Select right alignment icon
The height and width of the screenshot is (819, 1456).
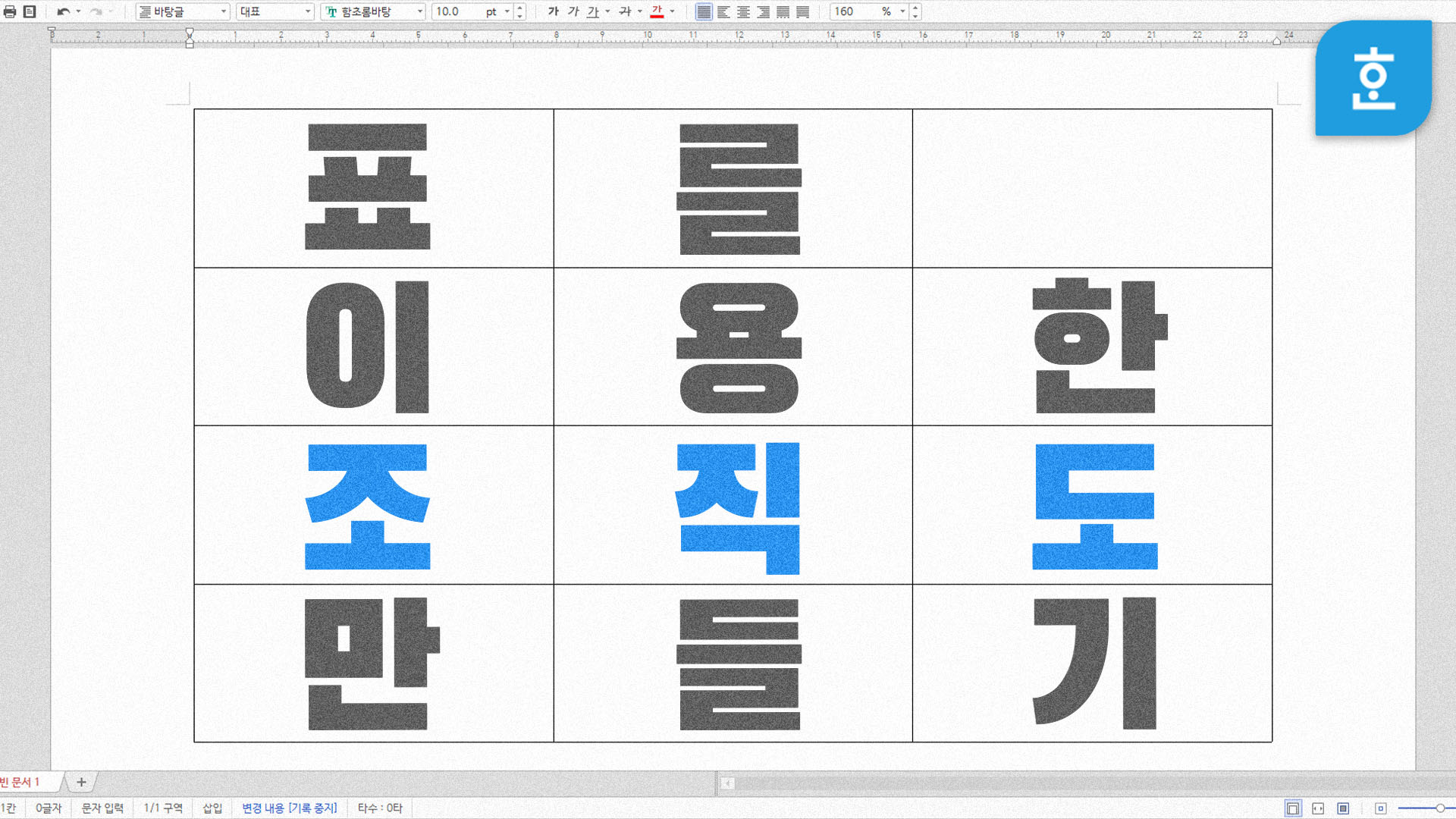(x=763, y=11)
